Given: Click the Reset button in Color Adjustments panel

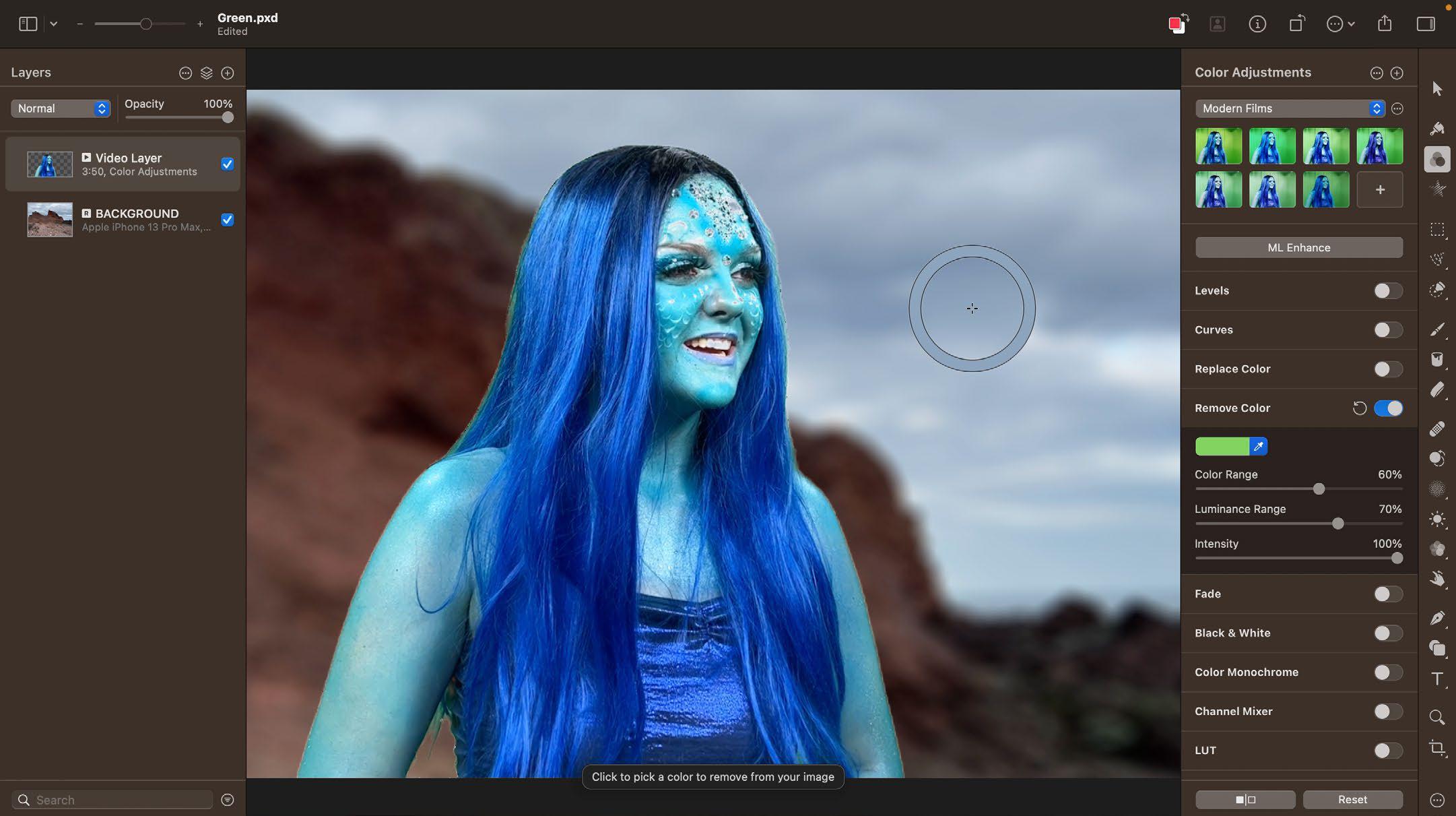Looking at the screenshot, I should point(1352,799).
